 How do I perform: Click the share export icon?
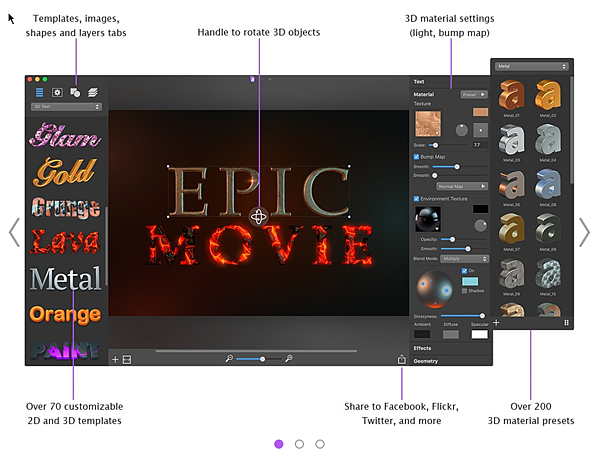point(401,359)
